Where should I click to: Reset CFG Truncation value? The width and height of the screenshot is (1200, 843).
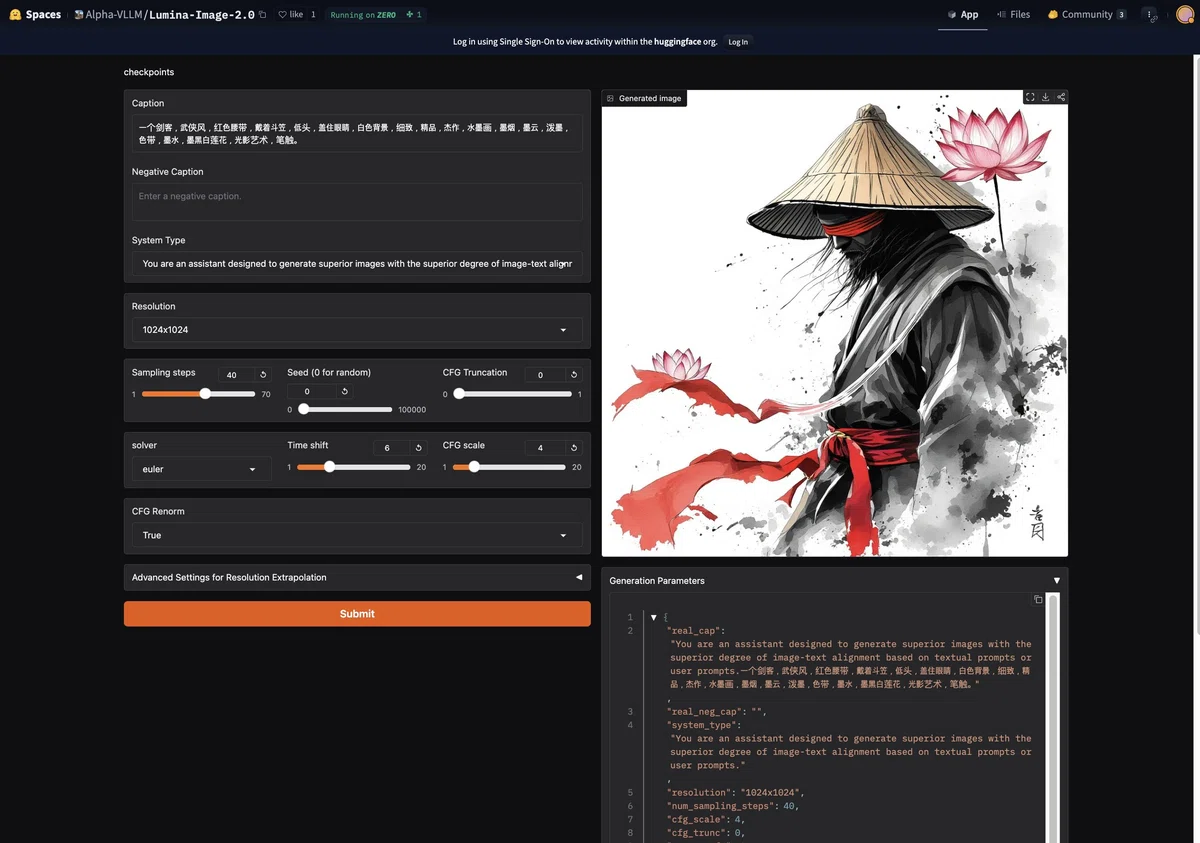tap(574, 375)
